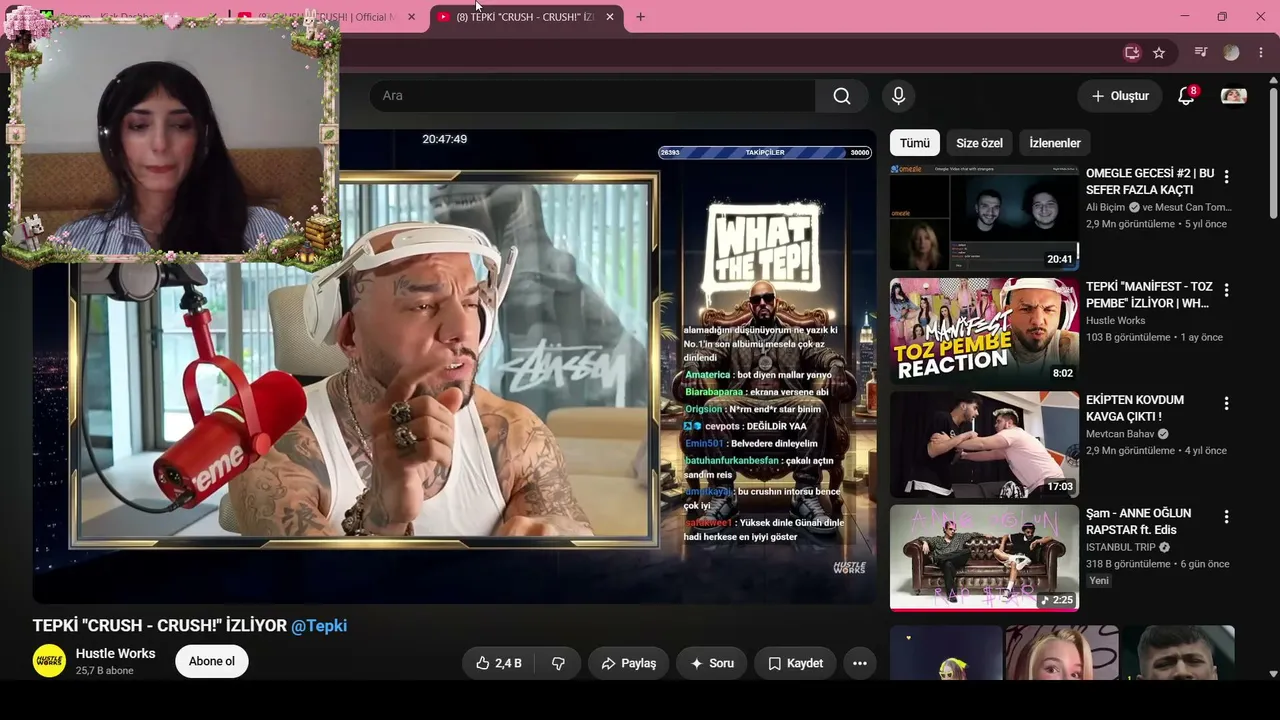This screenshot has height=720, width=1280.
Task: Select the İzlenenler filter chip
Action: (1055, 143)
